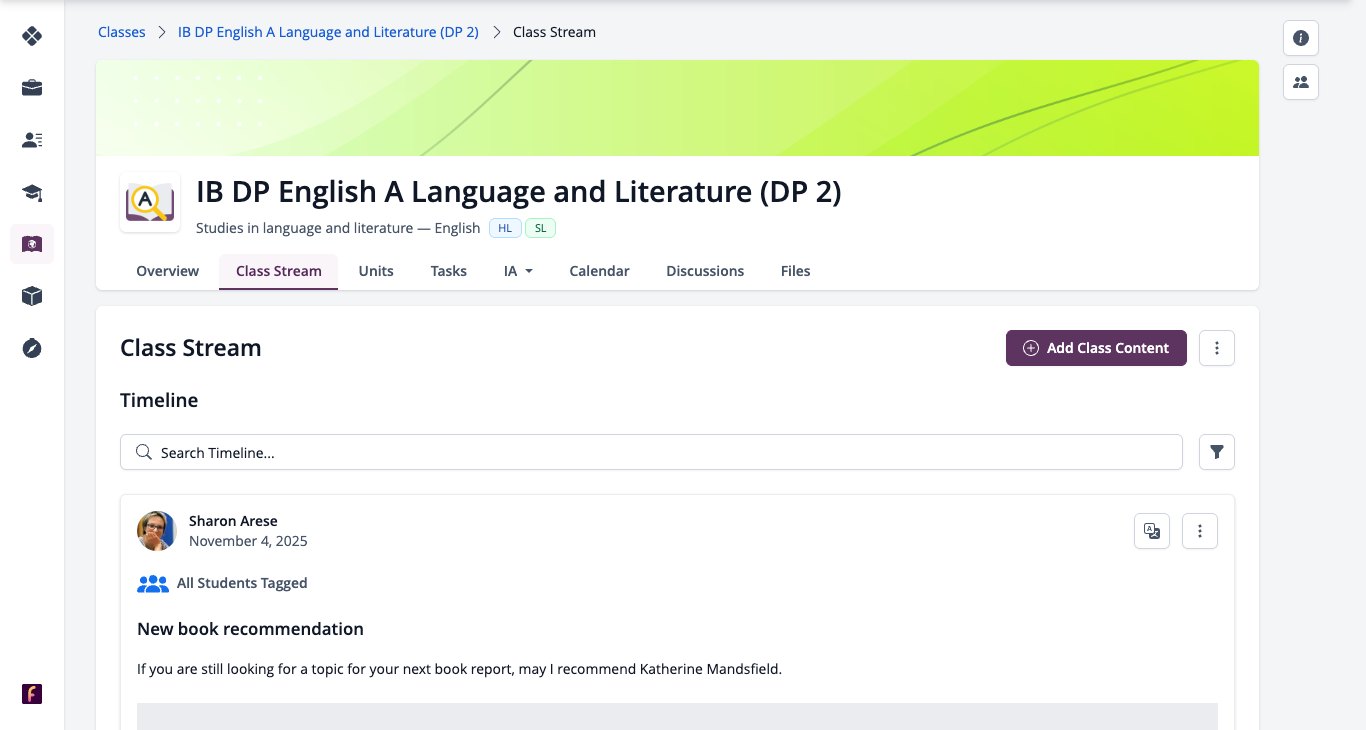Click All Students Tagged people icon
Image resolution: width=1366 pixels, height=730 pixels.
point(153,584)
